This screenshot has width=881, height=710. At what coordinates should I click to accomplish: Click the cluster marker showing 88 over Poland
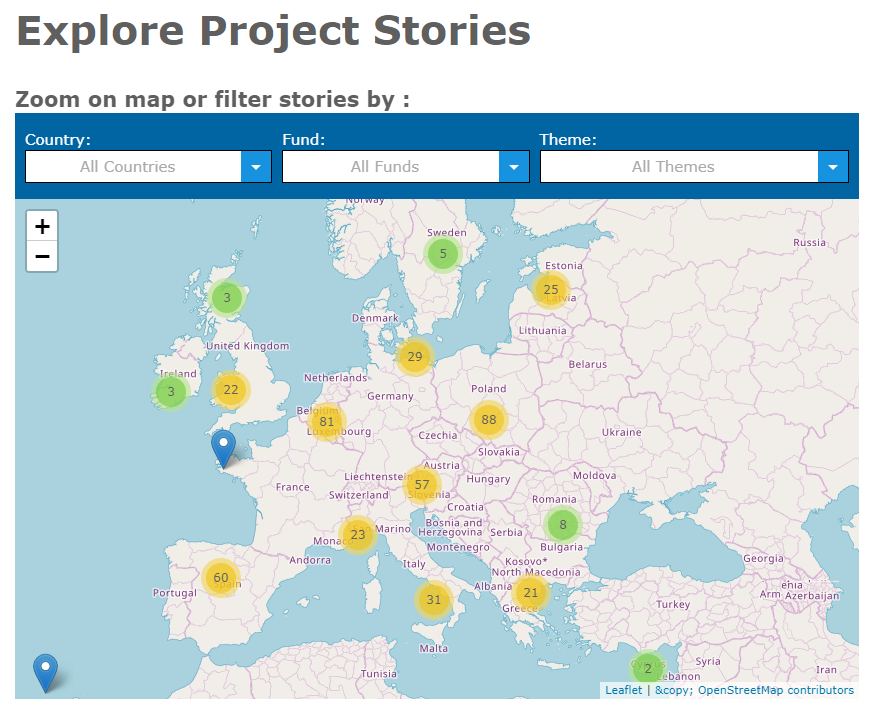pyautogui.click(x=488, y=419)
